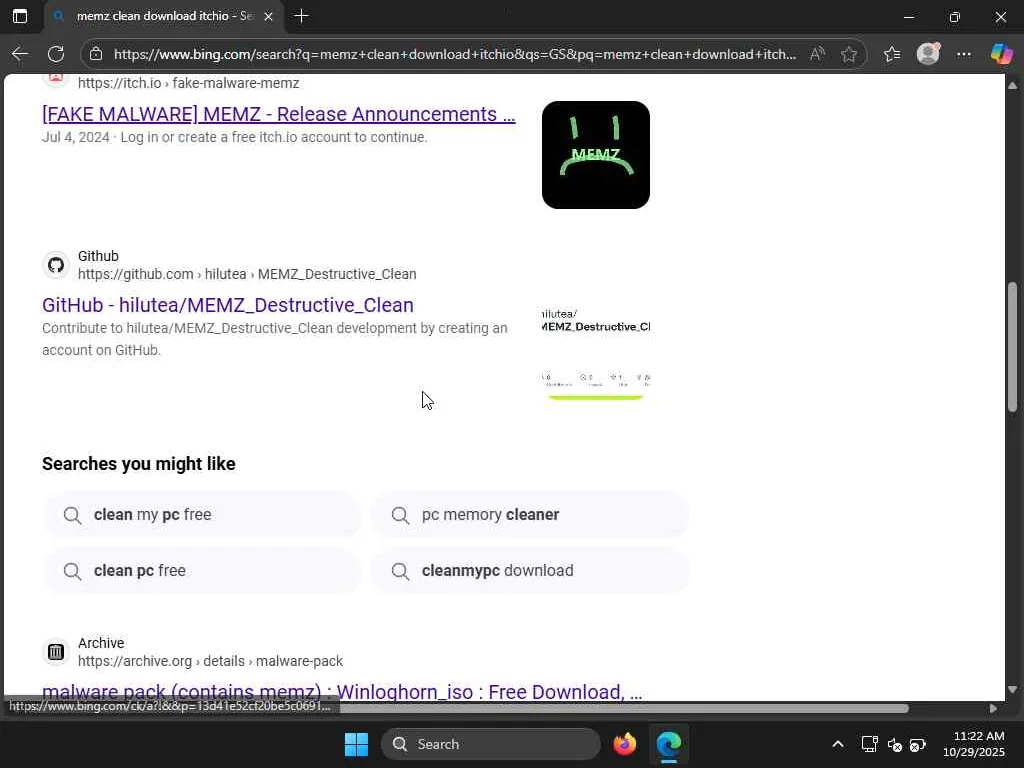This screenshot has width=1024, height=768.
Task: Click the scroll up arrow
Action: coord(1012,86)
